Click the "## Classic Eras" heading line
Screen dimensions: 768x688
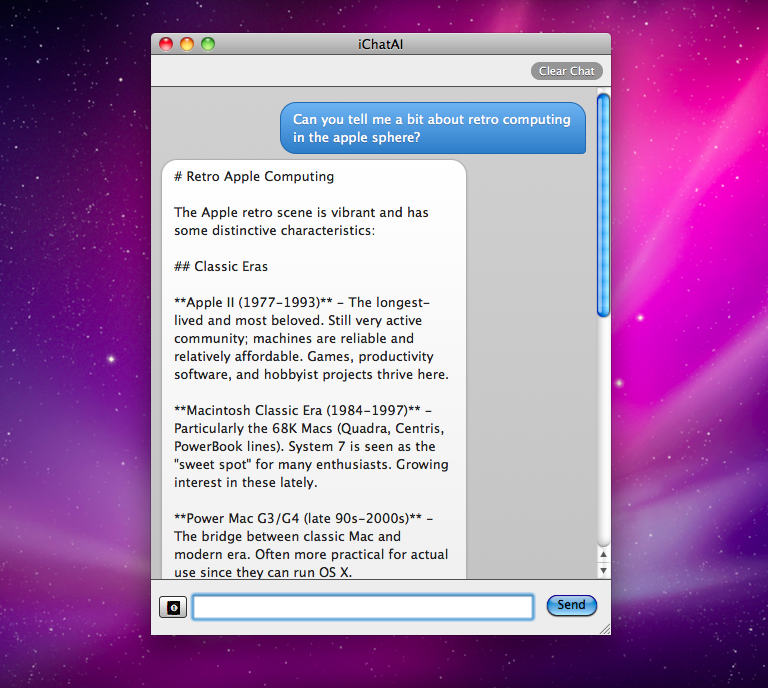(221, 266)
